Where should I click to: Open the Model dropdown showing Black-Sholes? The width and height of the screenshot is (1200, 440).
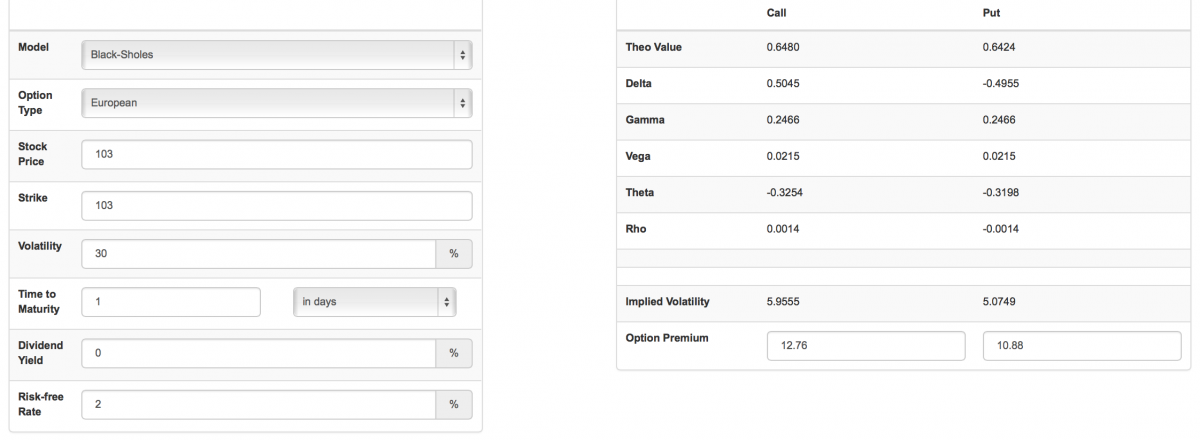click(x=275, y=54)
